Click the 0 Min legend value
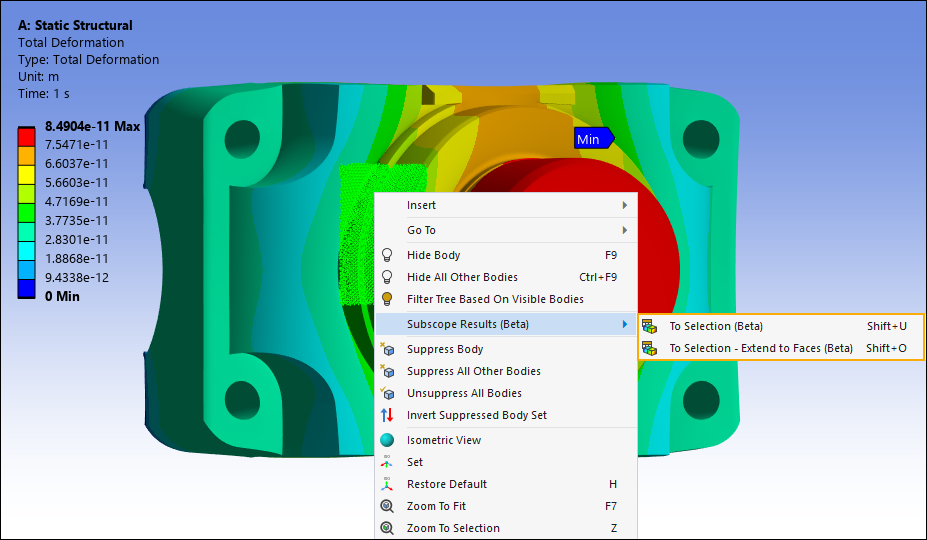 (x=62, y=296)
